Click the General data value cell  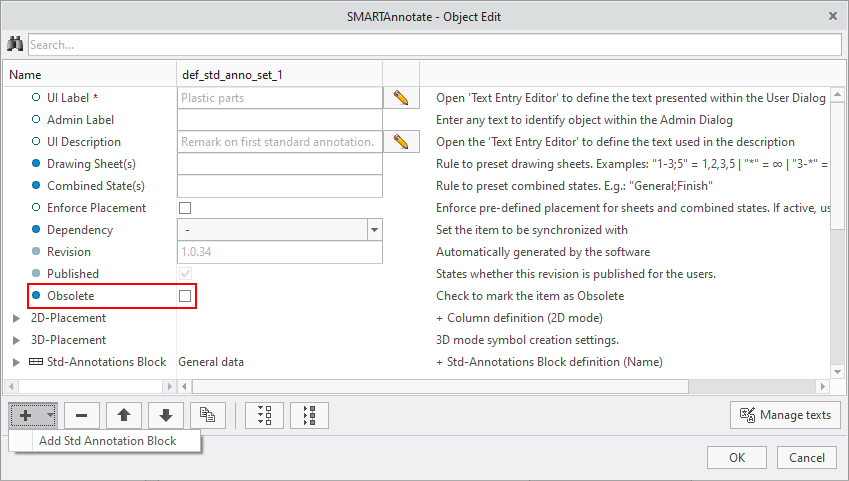tap(211, 362)
